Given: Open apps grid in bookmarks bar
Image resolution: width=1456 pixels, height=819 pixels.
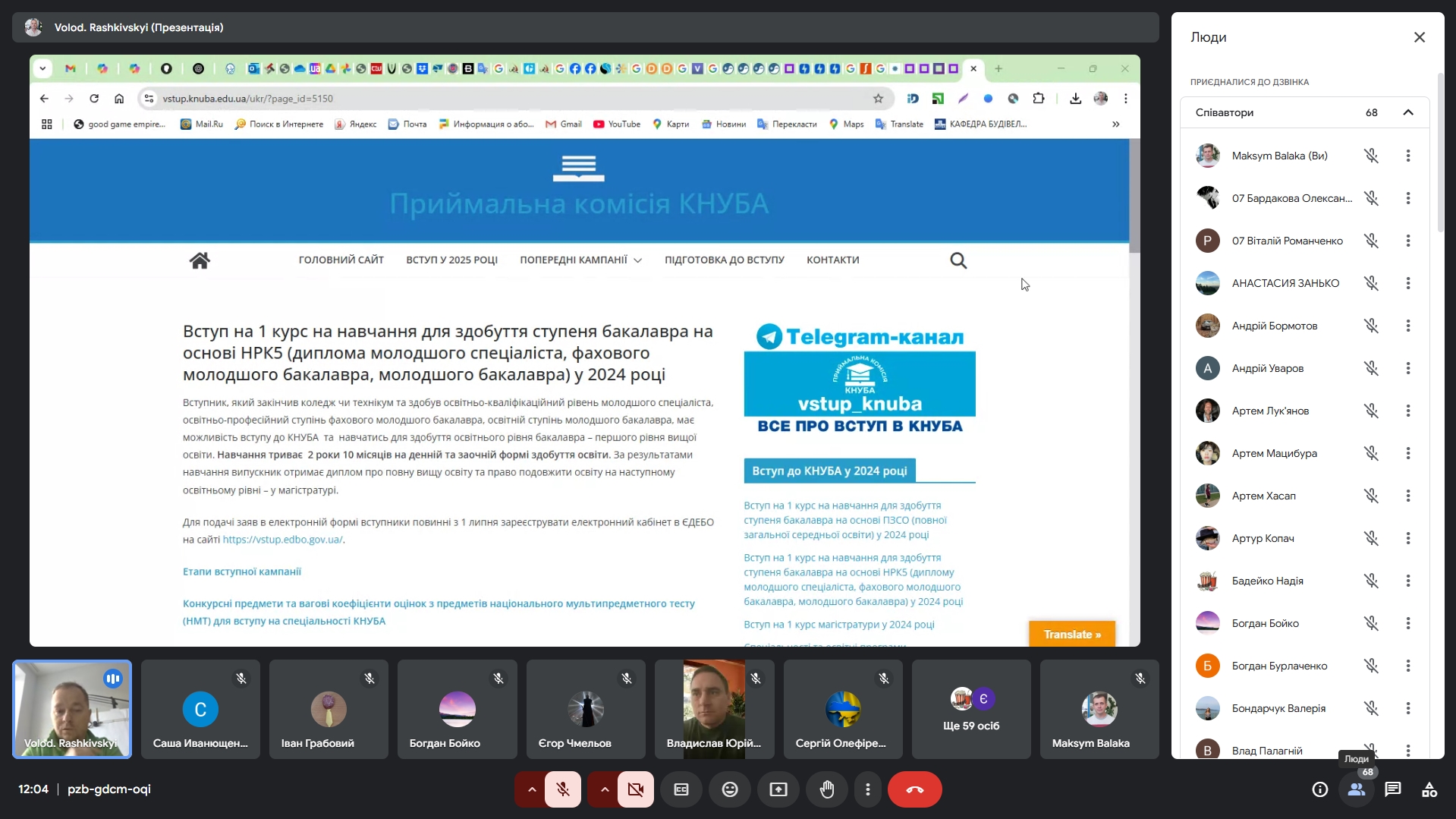Looking at the screenshot, I should (x=47, y=124).
